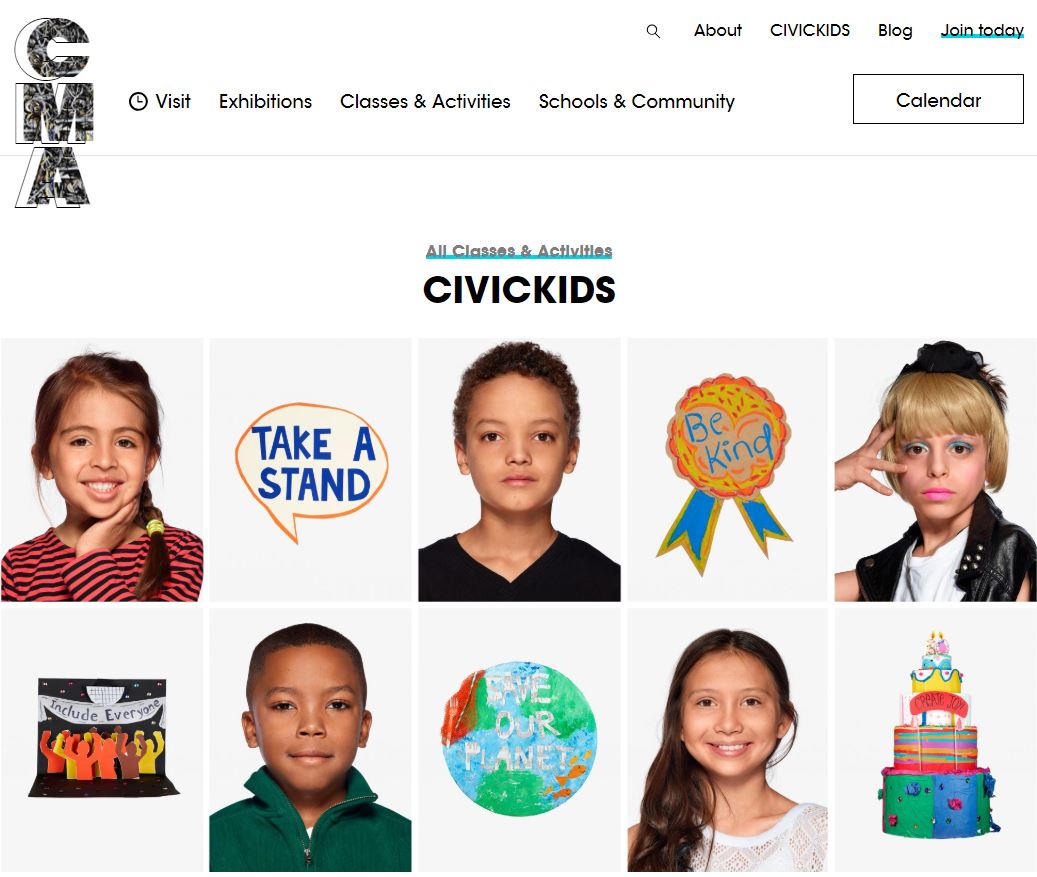Click the clock icon beside Visit
Viewport: 1037px width, 877px height.
138,101
